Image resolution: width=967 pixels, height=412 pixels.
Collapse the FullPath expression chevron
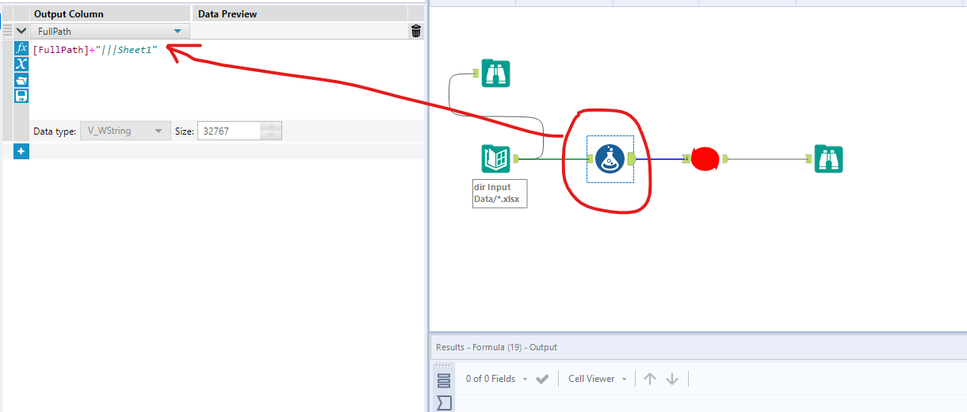(x=22, y=31)
